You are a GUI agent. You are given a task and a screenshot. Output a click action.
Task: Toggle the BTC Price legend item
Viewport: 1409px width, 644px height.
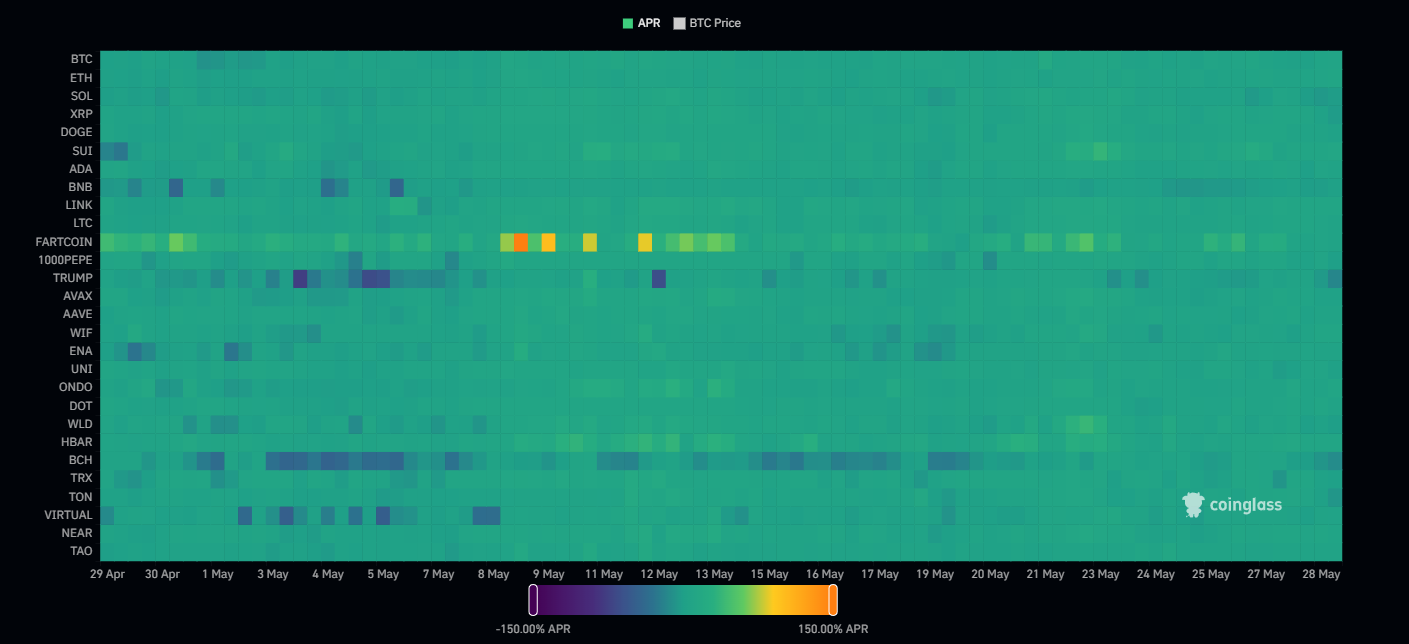707,23
